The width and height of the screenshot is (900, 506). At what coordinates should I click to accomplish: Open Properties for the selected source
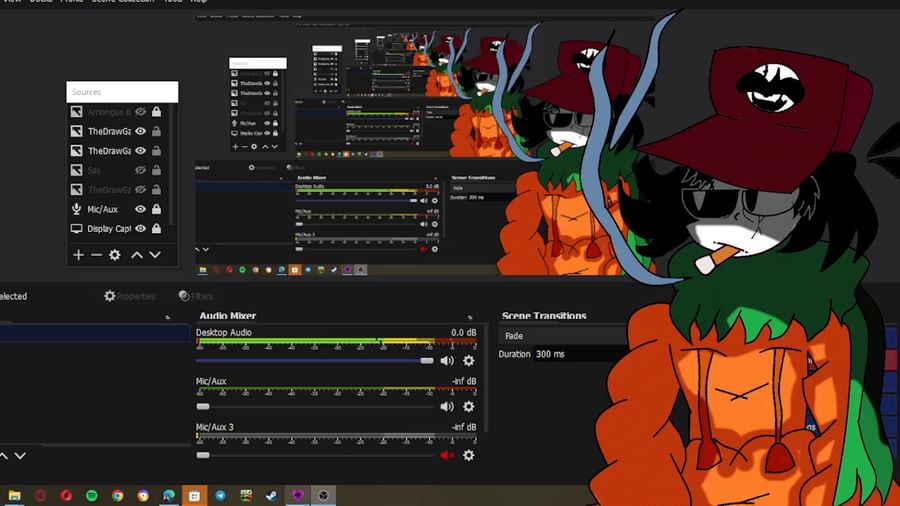coord(130,296)
